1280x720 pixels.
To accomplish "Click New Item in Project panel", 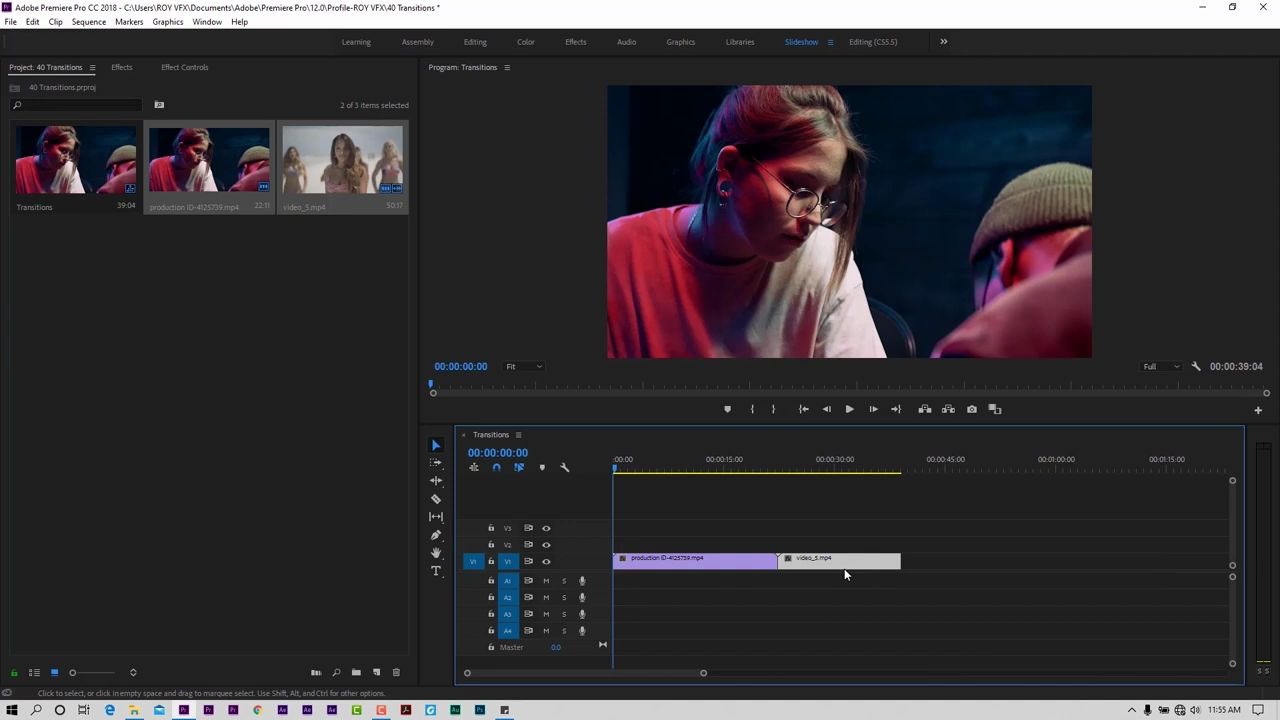I will coord(376,673).
